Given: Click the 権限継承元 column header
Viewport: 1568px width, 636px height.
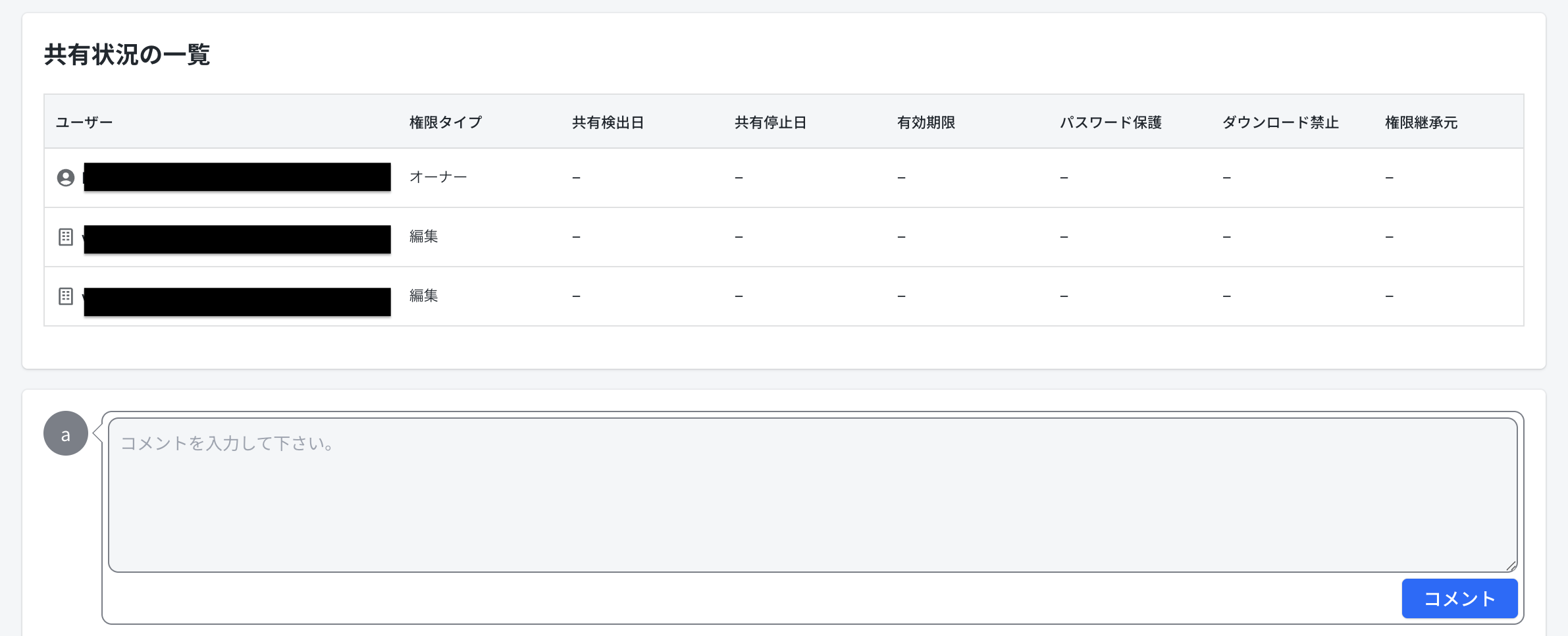Looking at the screenshot, I should click(1421, 122).
